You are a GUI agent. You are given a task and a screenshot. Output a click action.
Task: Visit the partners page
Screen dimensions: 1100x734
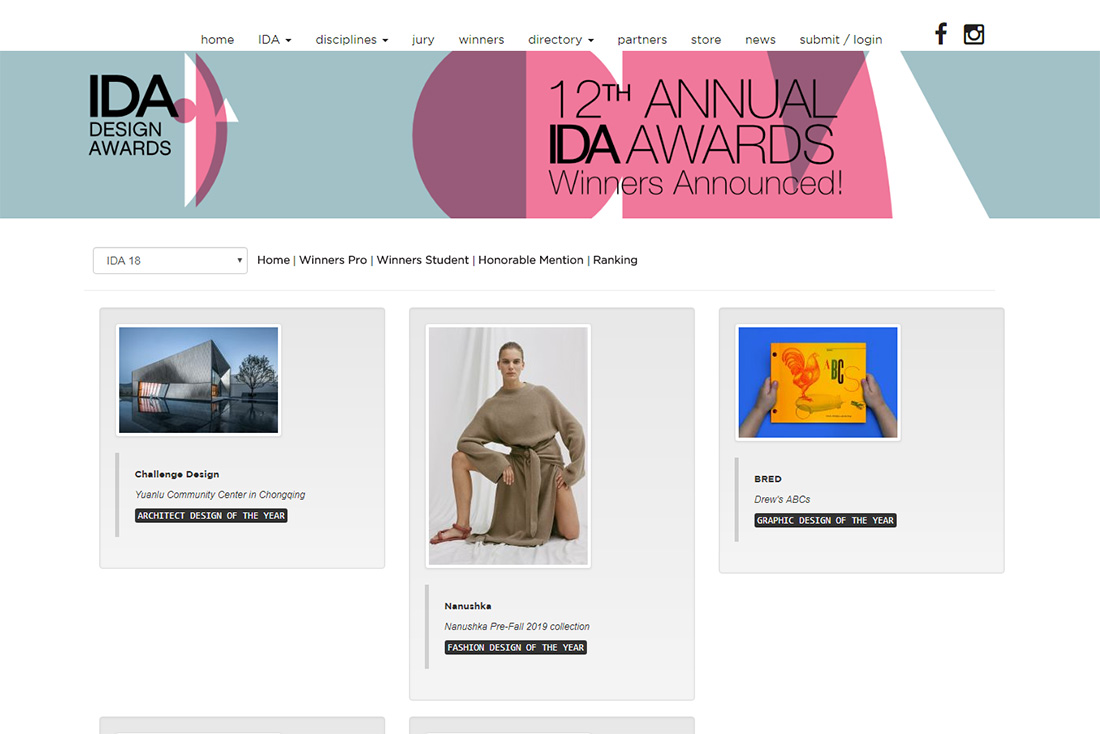pos(642,40)
